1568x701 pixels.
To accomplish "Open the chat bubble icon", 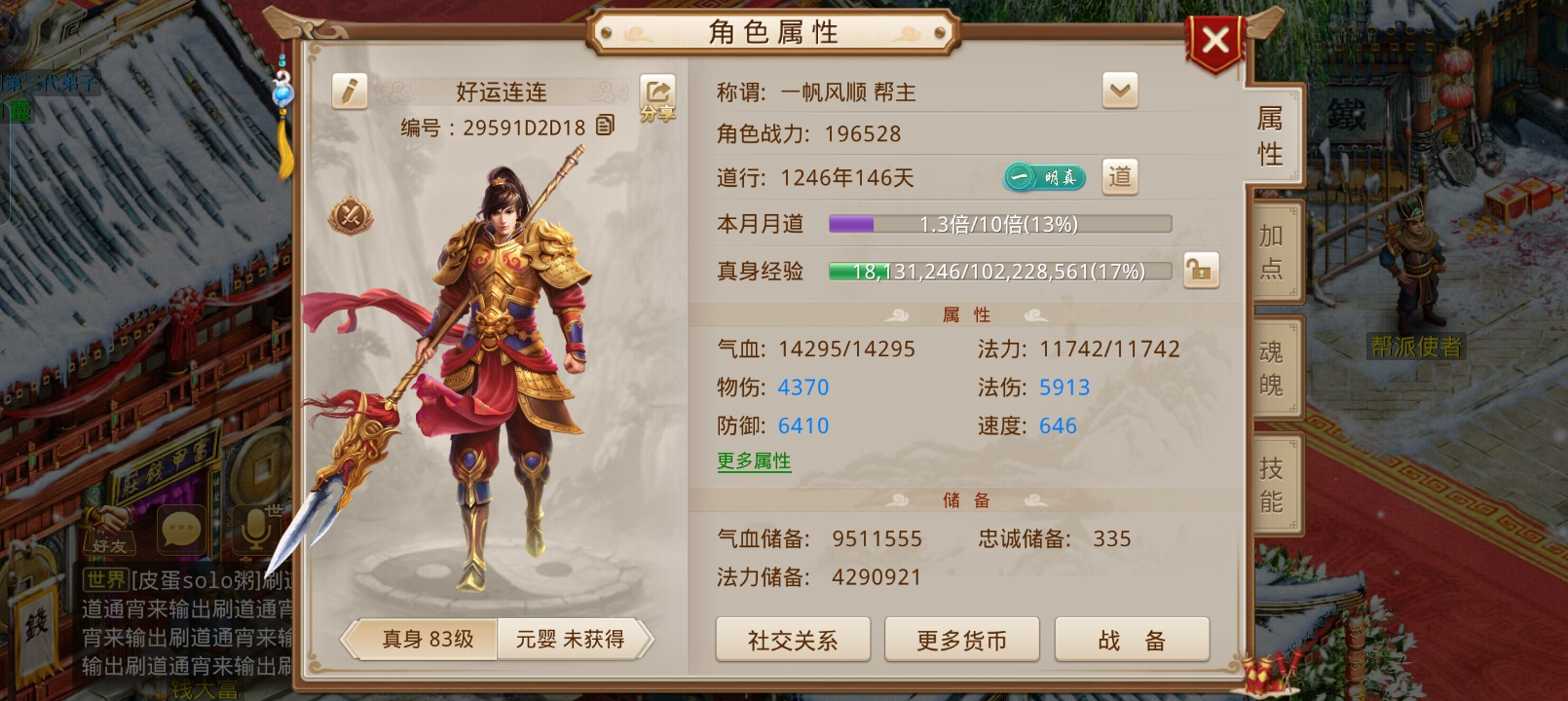I will click(x=180, y=531).
